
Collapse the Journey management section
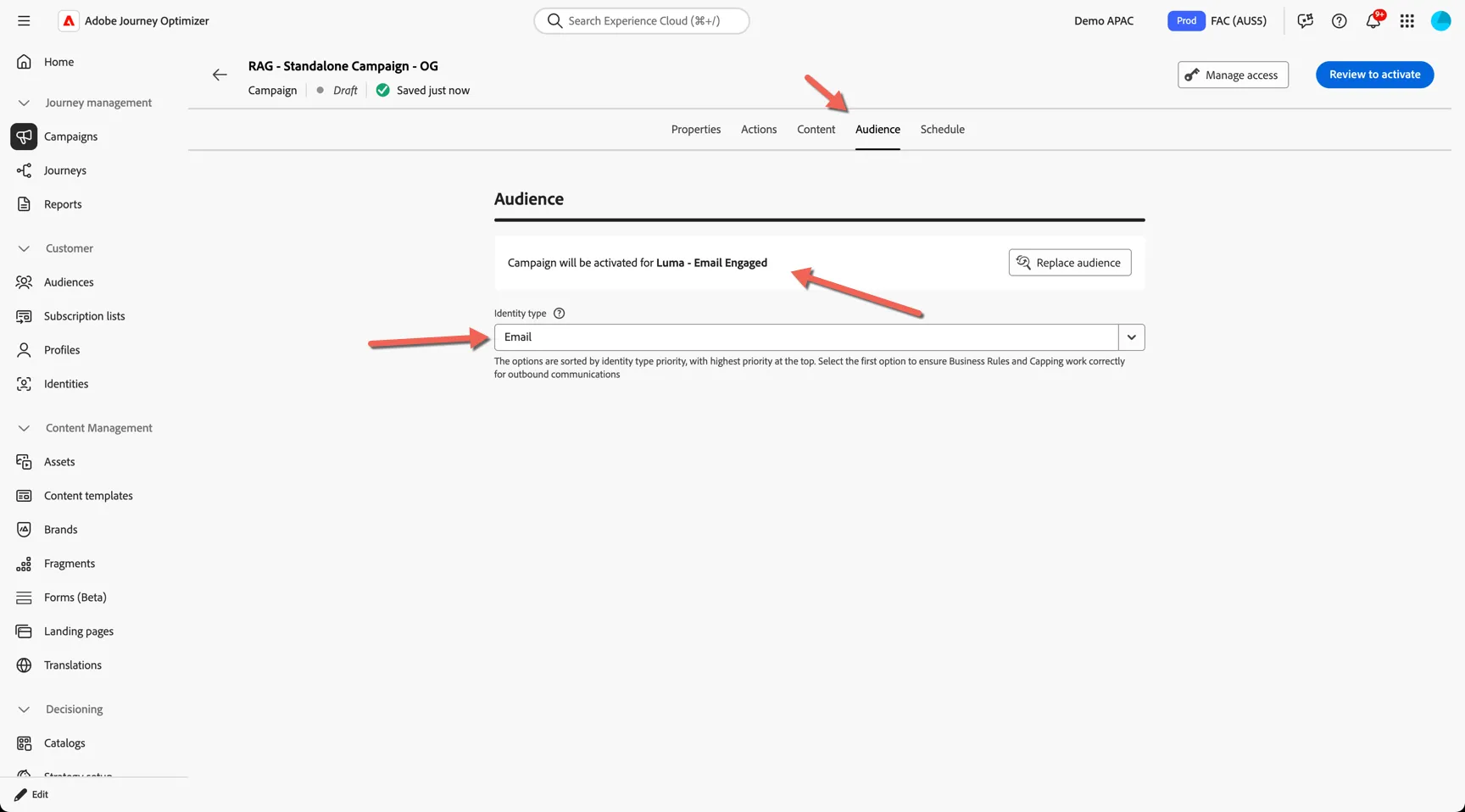coord(24,103)
